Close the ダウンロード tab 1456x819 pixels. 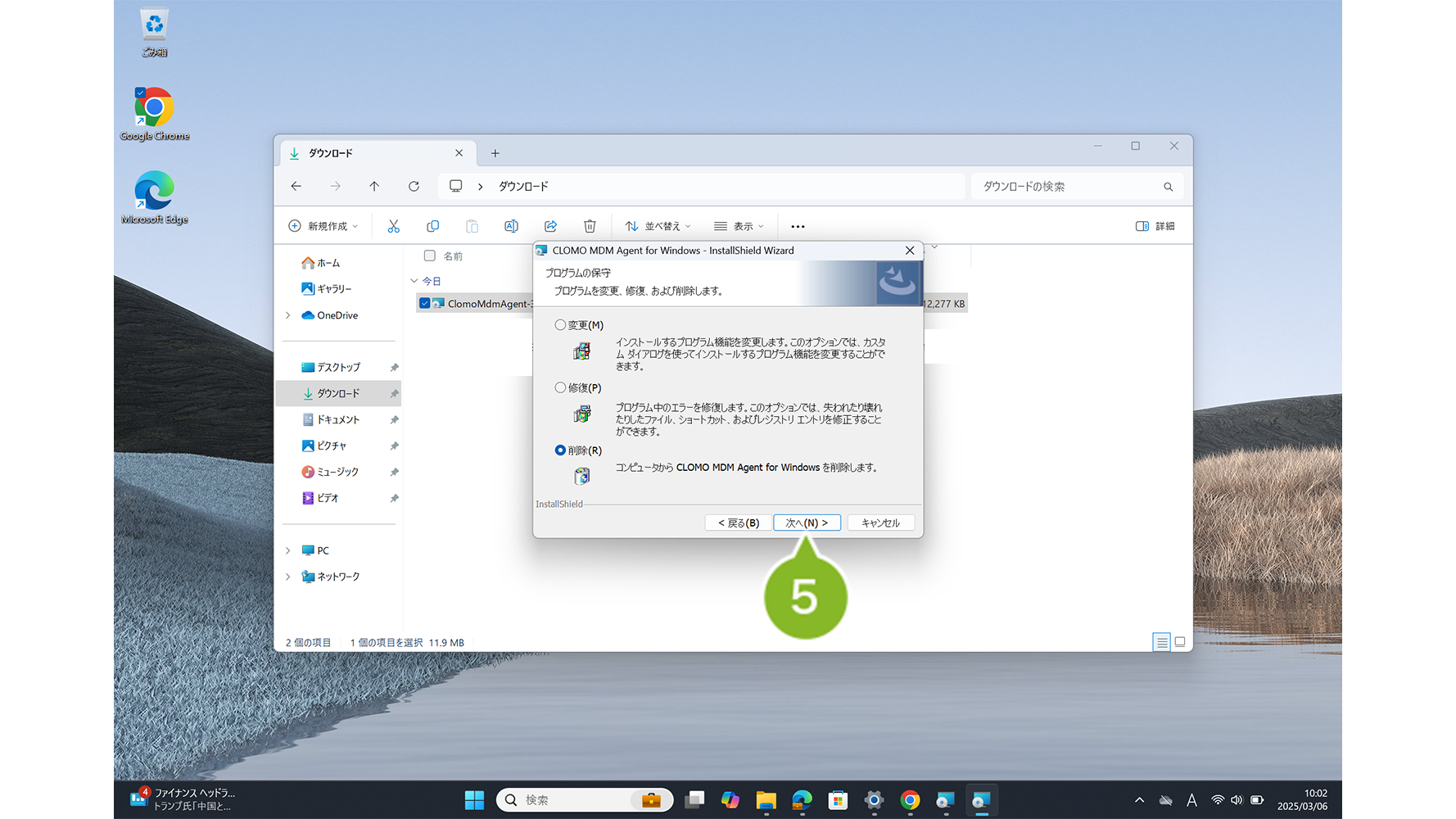coord(459,153)
